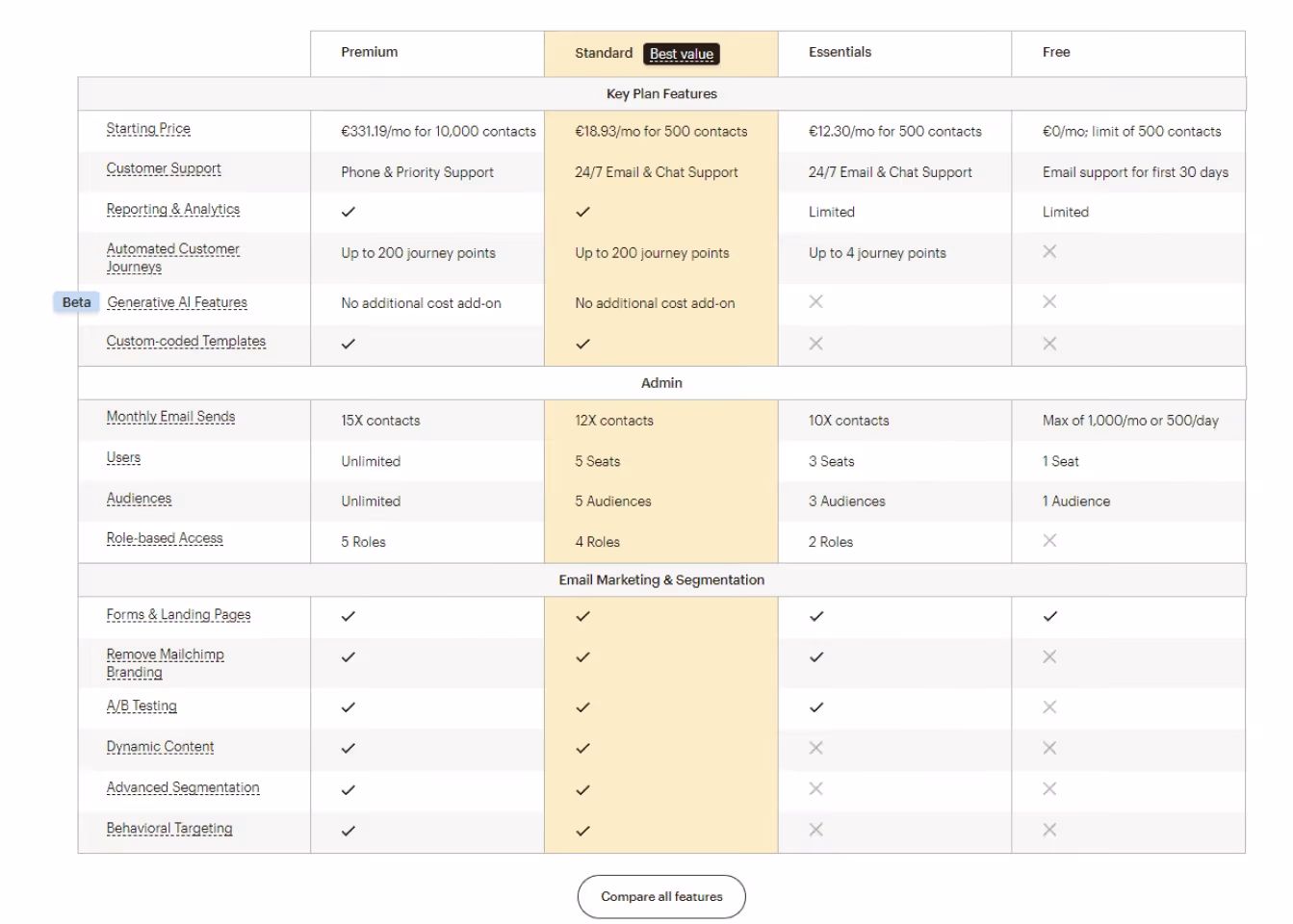Select the Free plan column header
Viewport: 1293px width, 924px height.
[x=1128, y=53]
